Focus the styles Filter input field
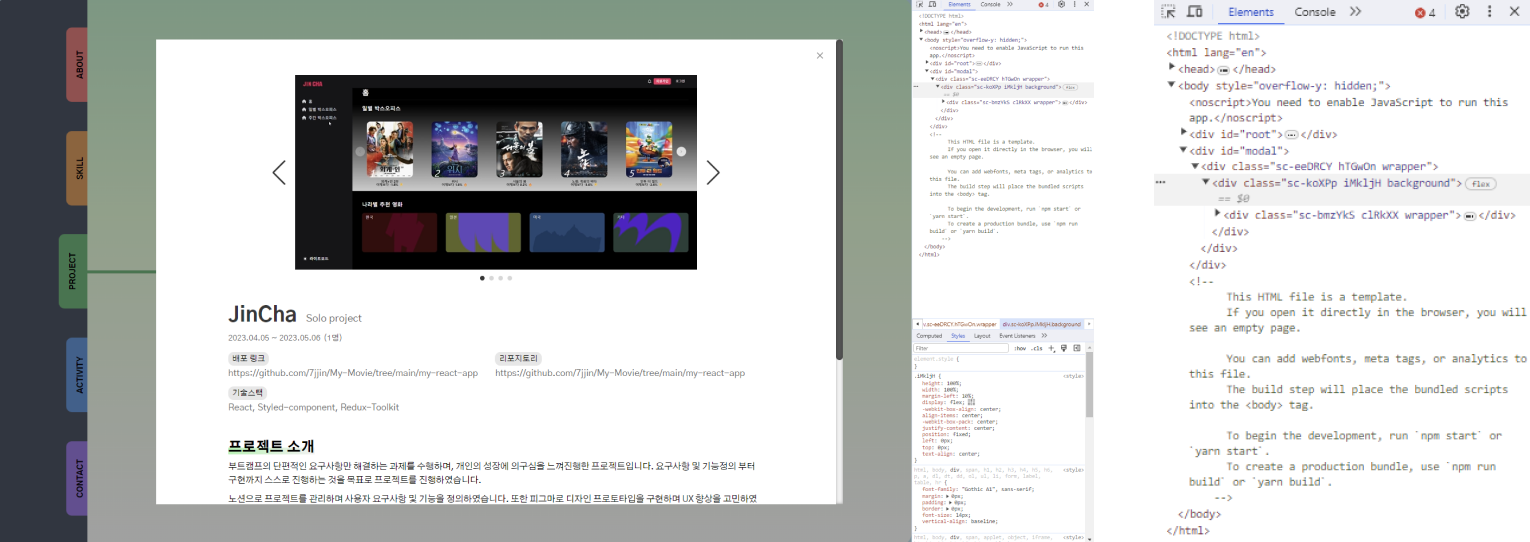Image resolution: width=1530 pixels, height=542 pixels. point(961,348)
